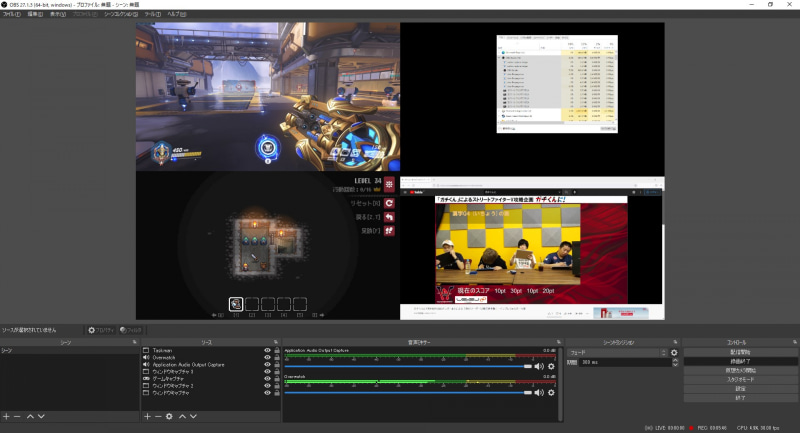Select the dungeon puzzle game in preview
Screen dimensions: 800x433
268,245
